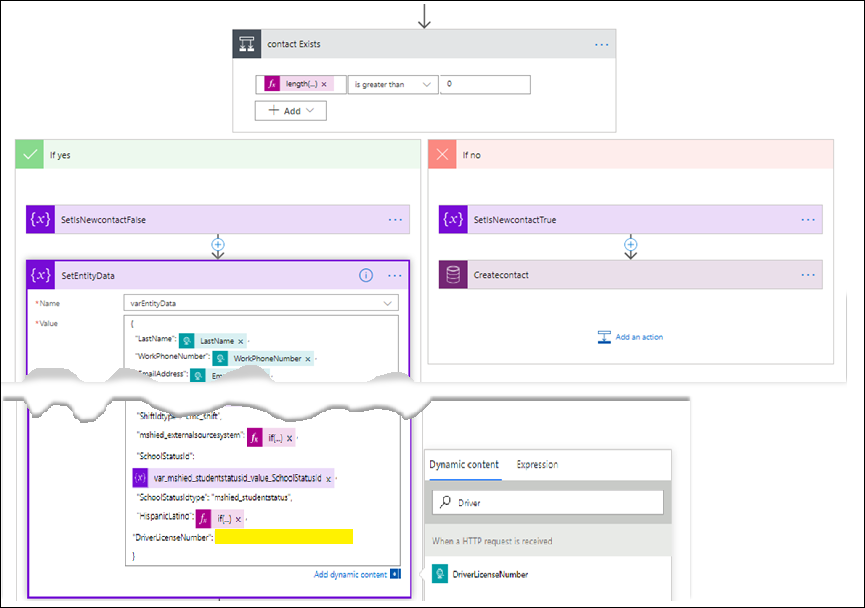Remove the WorkPhoneNumber dynamic token
Image resolution: width=865 pixels, height=608 pixels.
pos(307,359)
